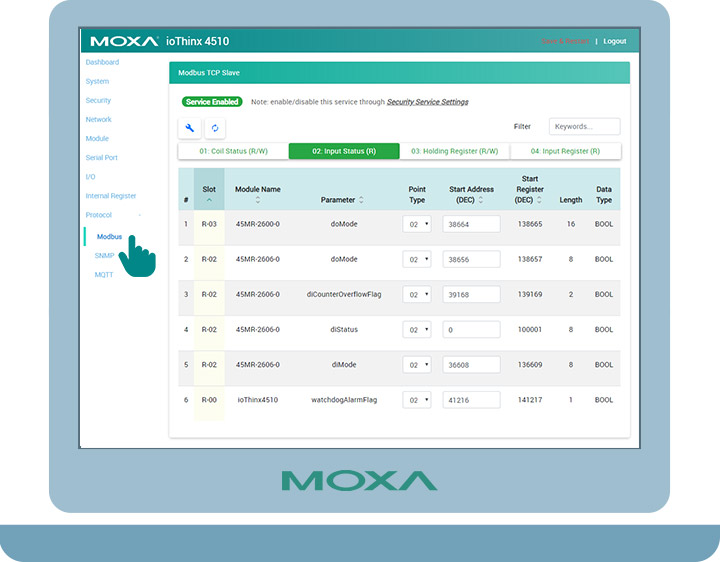Click slot R-03 cell
Image resolution: width=720 pixels, height=562 pixels.
pos(209,224)
